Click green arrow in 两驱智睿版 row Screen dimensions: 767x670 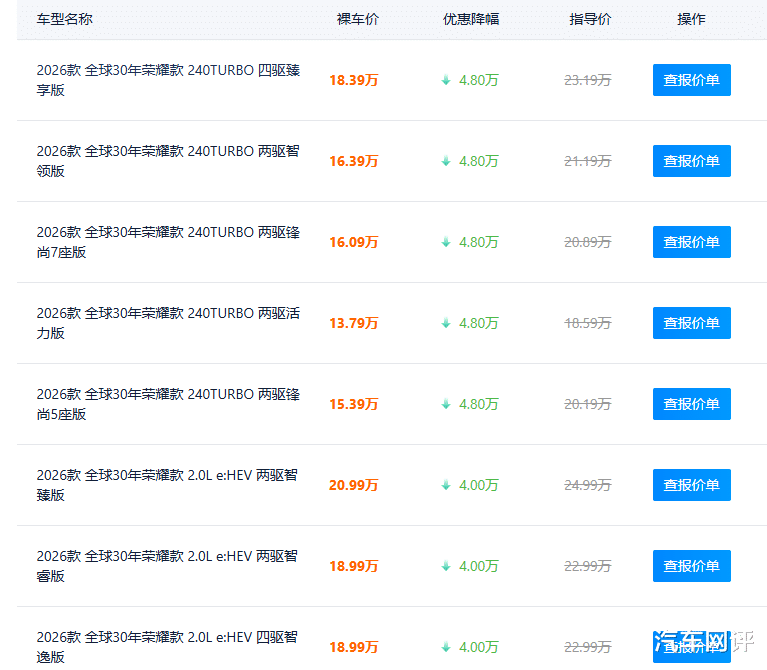pyautogui.click(x=446, y=566)
